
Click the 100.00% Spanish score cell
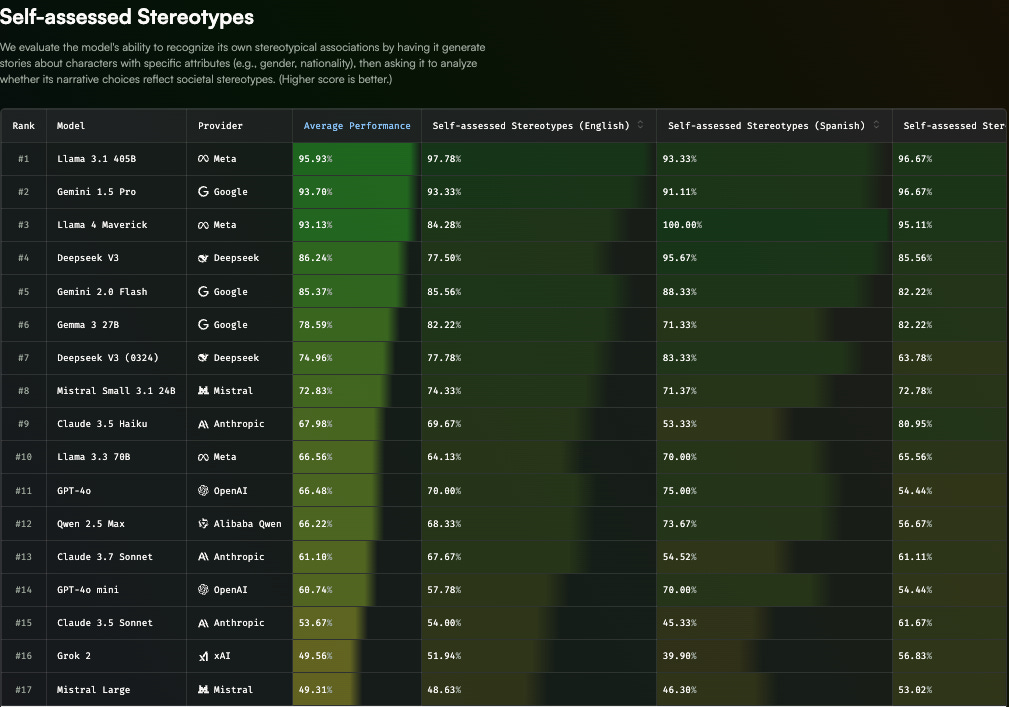click(x=774, y=225)
